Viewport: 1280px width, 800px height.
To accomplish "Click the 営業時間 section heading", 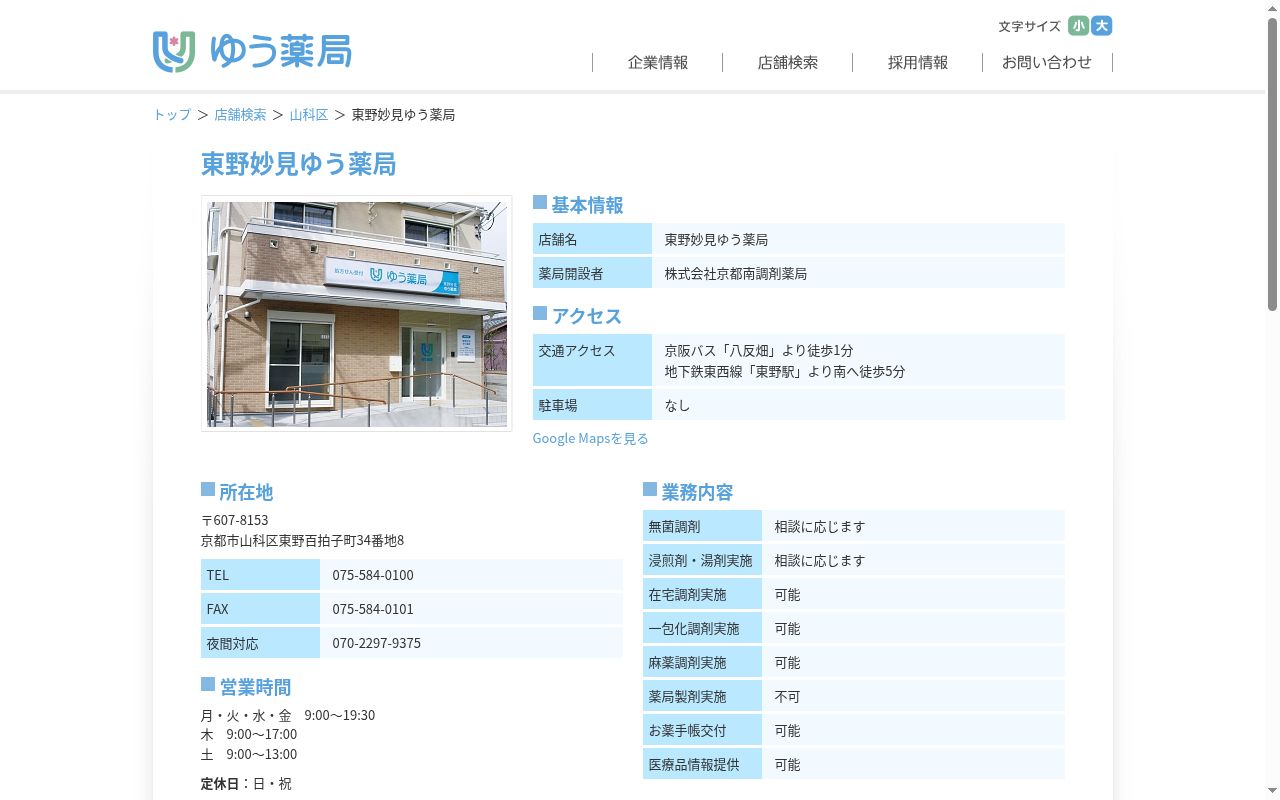I will [x=255, y=687].
